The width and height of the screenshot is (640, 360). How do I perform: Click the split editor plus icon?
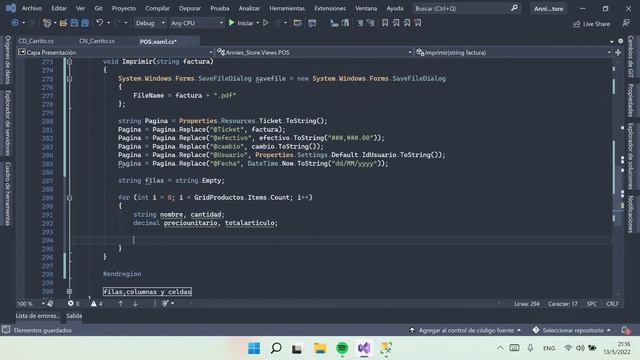pyautogui.click(x=618, y=52)
